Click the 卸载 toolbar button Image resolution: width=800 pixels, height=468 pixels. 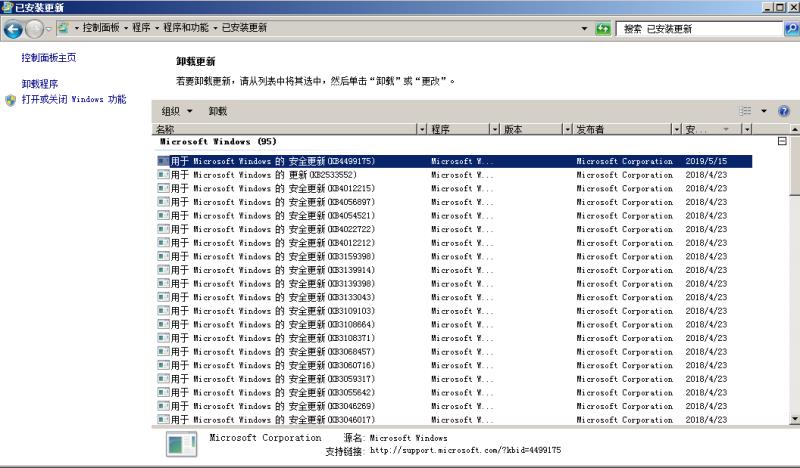click(x=218, y=111)
